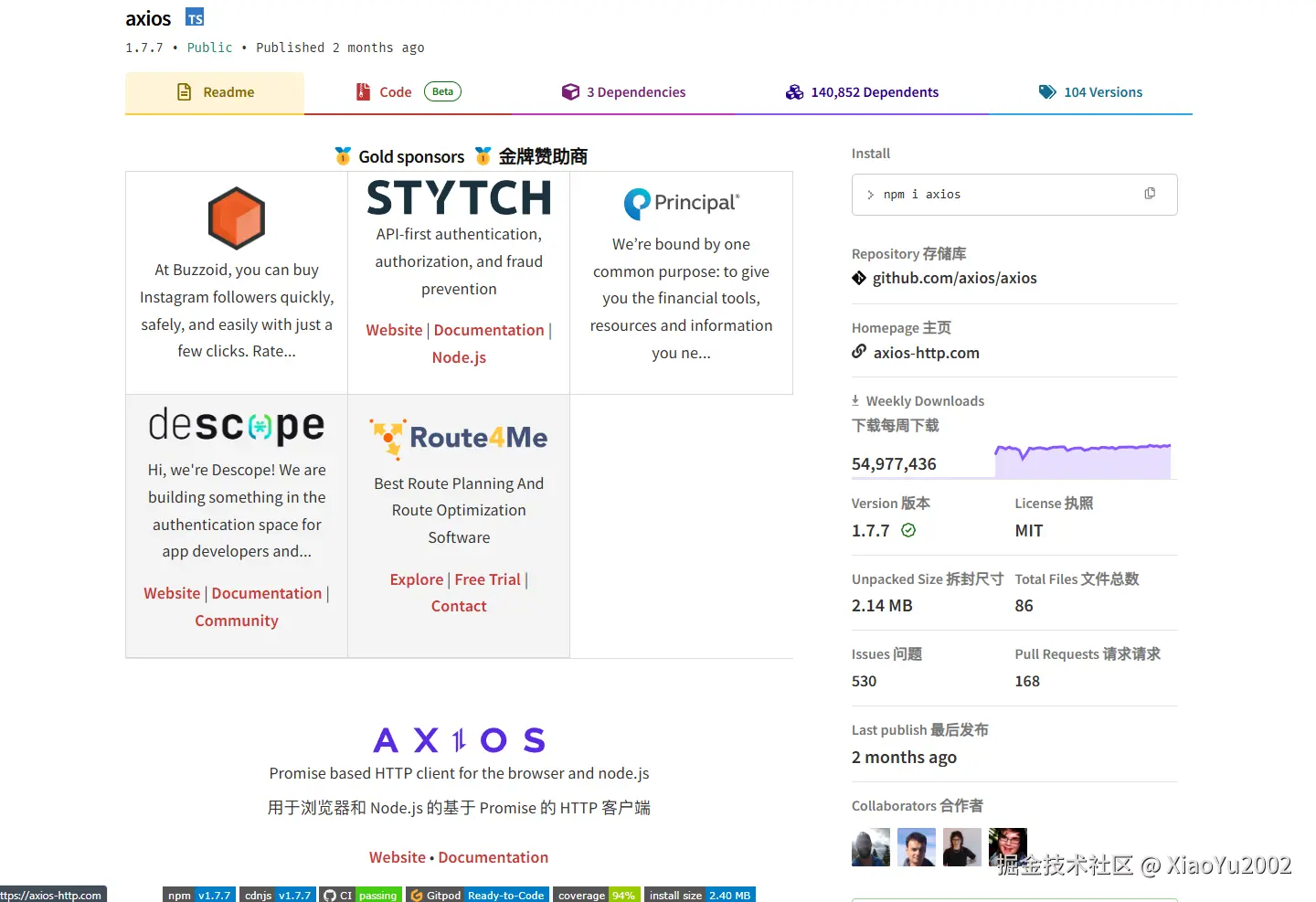Click the Issues count 530
Screen dimensions: 1316x902
tap(864, 682)
